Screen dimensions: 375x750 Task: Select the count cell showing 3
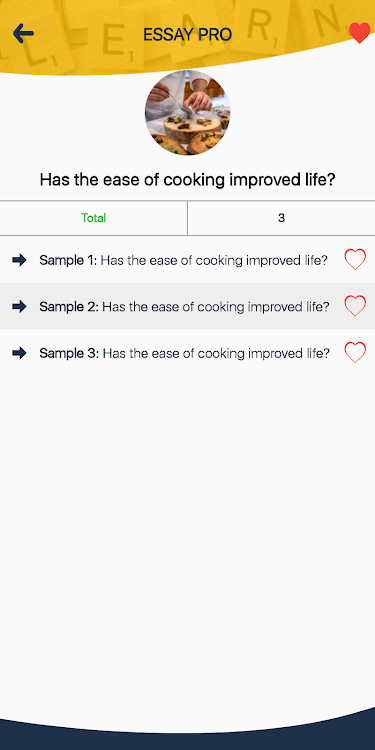pos(281,218)
